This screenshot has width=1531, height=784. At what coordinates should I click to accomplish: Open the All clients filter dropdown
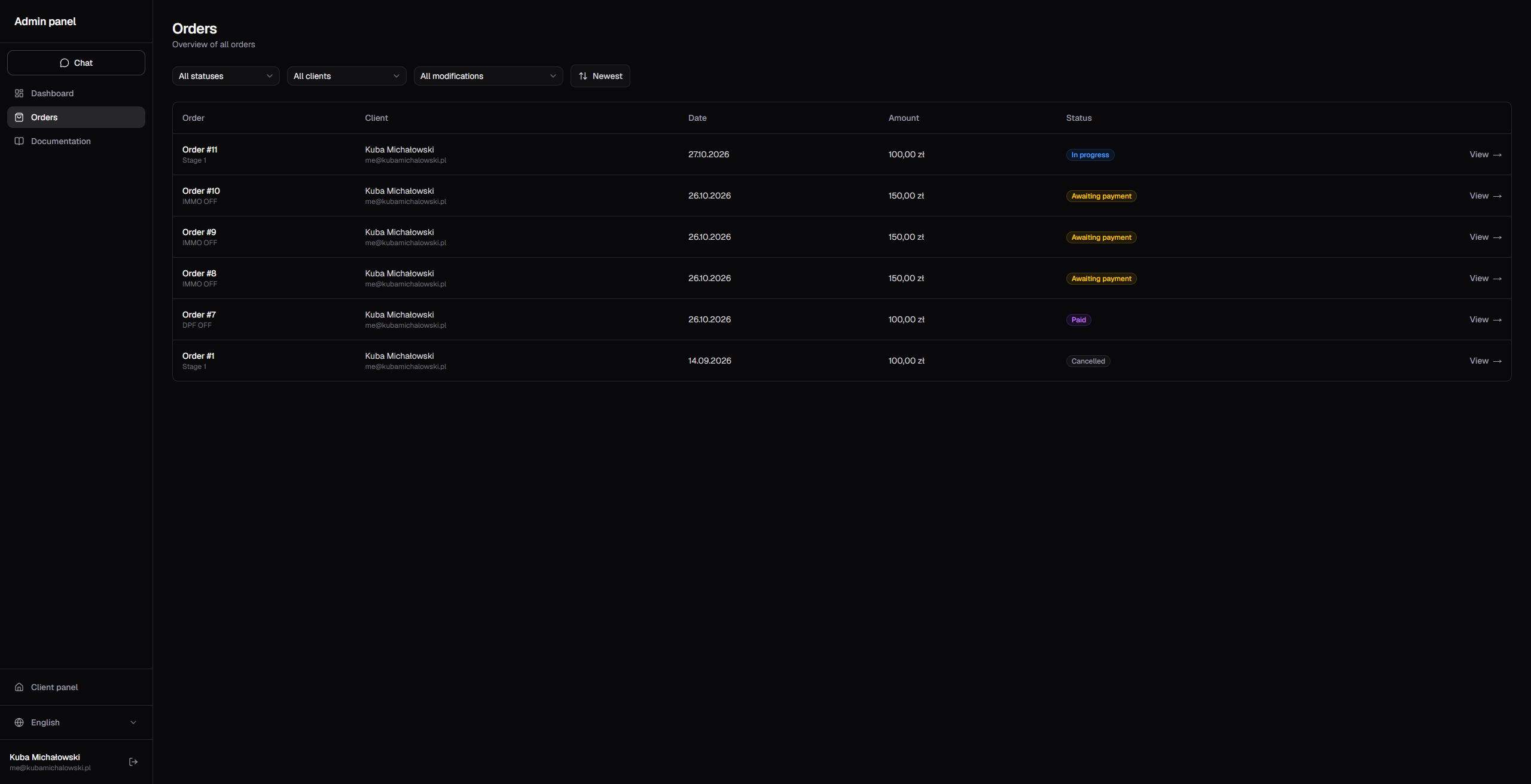347,76
